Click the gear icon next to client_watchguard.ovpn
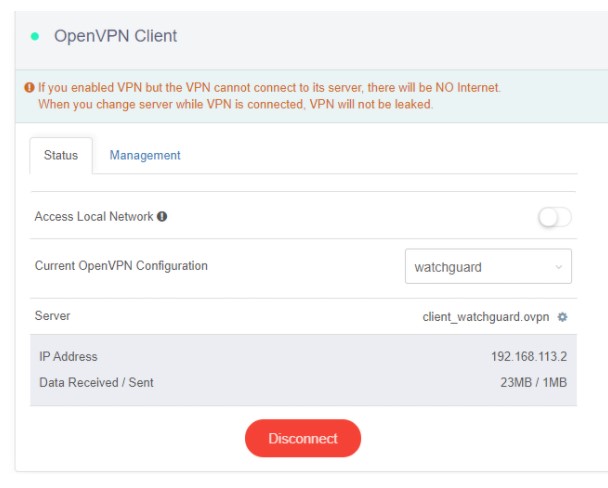Viewport: 608px width, 488px height. (562, 317)
